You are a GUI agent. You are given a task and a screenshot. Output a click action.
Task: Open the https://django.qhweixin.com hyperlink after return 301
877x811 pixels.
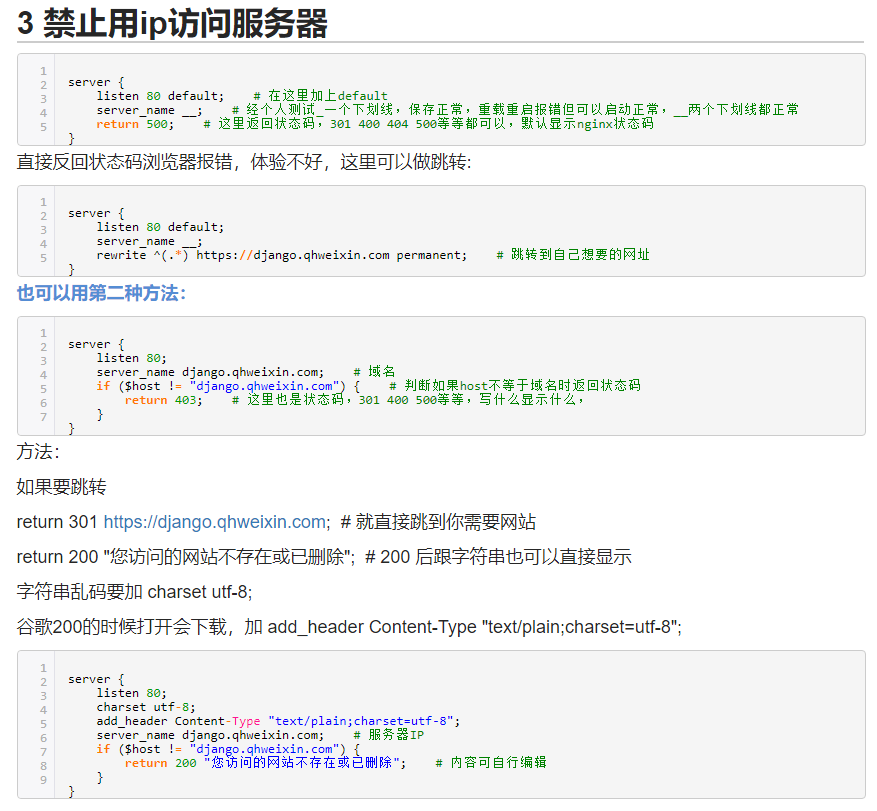[x=215, y=522]
